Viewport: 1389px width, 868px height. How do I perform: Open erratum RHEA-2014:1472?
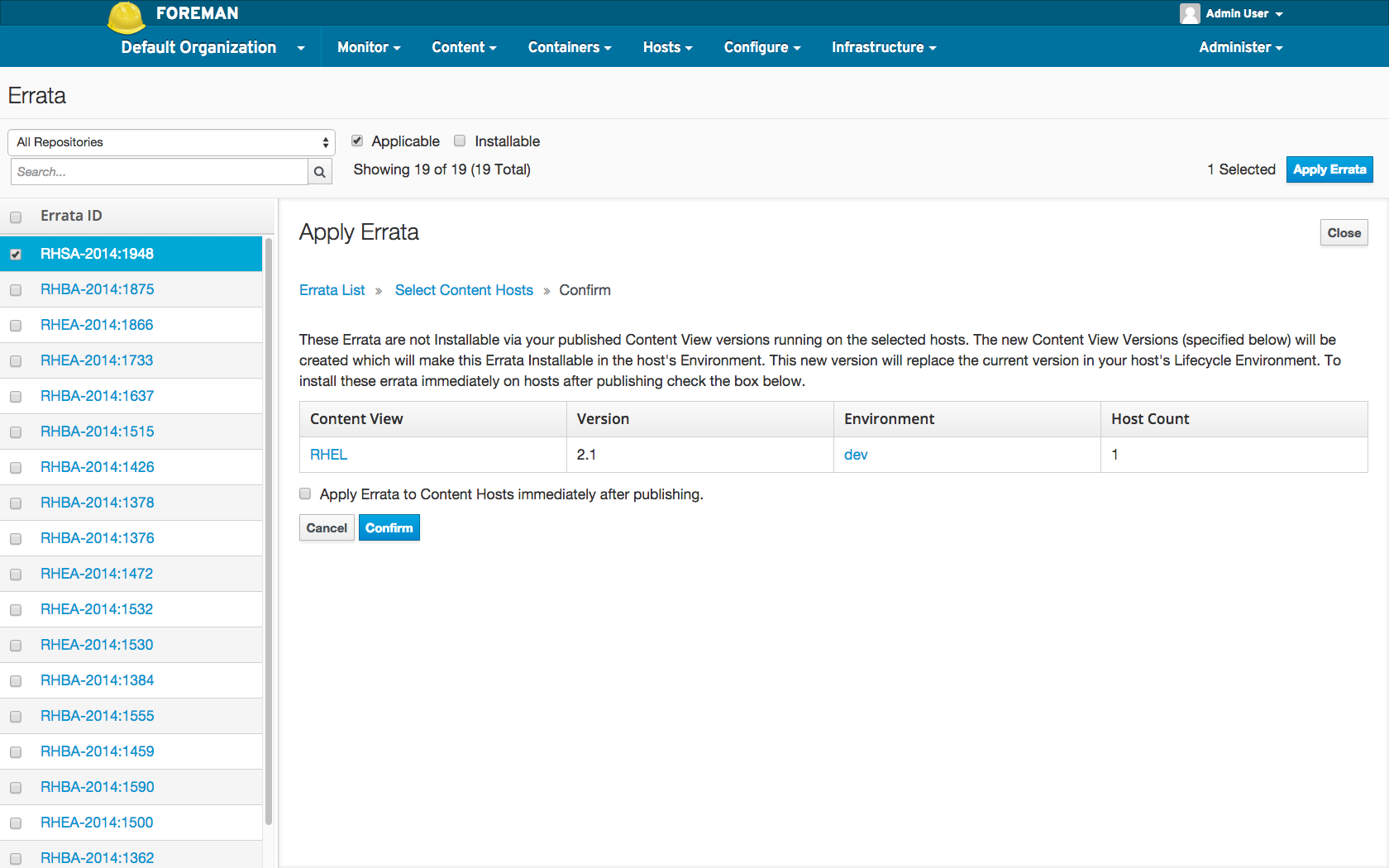coord(97,574)
